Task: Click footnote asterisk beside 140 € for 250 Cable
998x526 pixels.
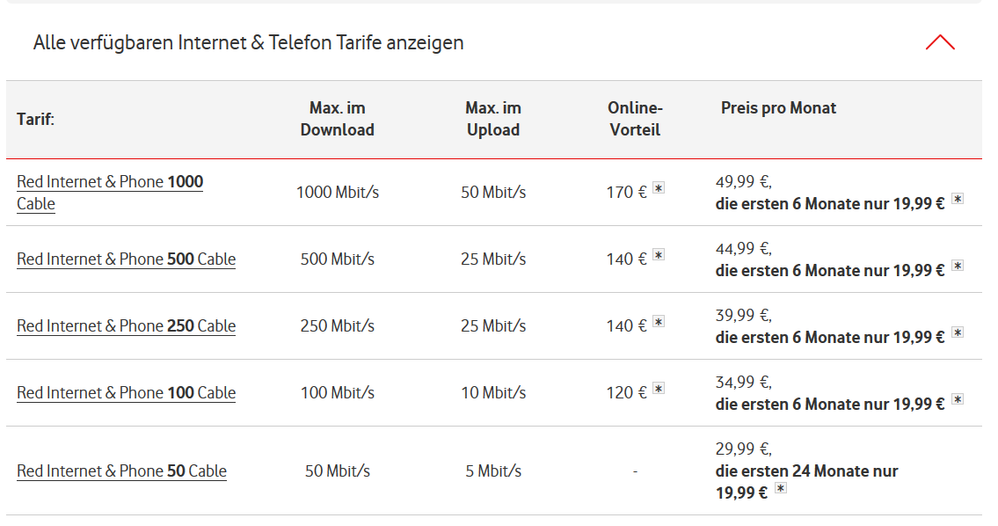Action: [659, 322]
